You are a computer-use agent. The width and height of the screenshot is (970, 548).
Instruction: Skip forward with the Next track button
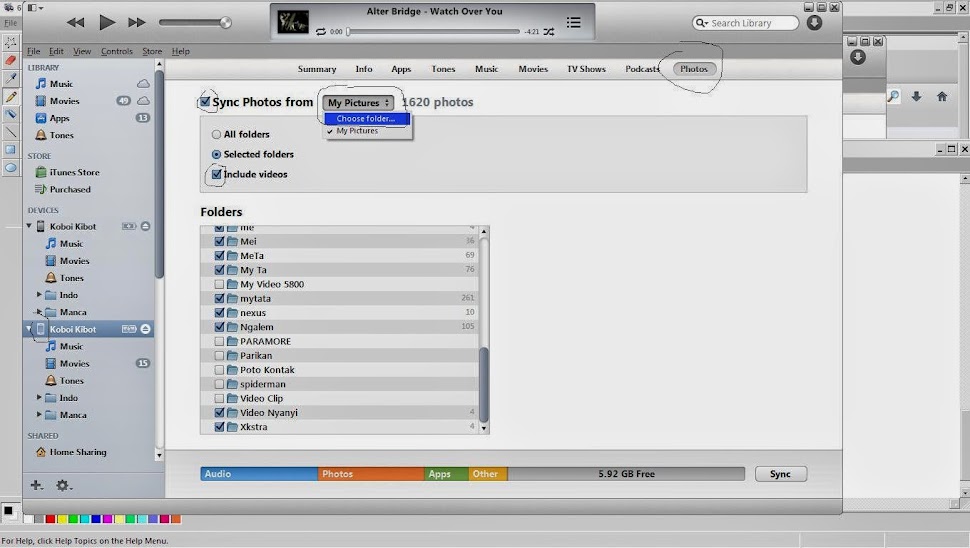(x=137, y=23)
